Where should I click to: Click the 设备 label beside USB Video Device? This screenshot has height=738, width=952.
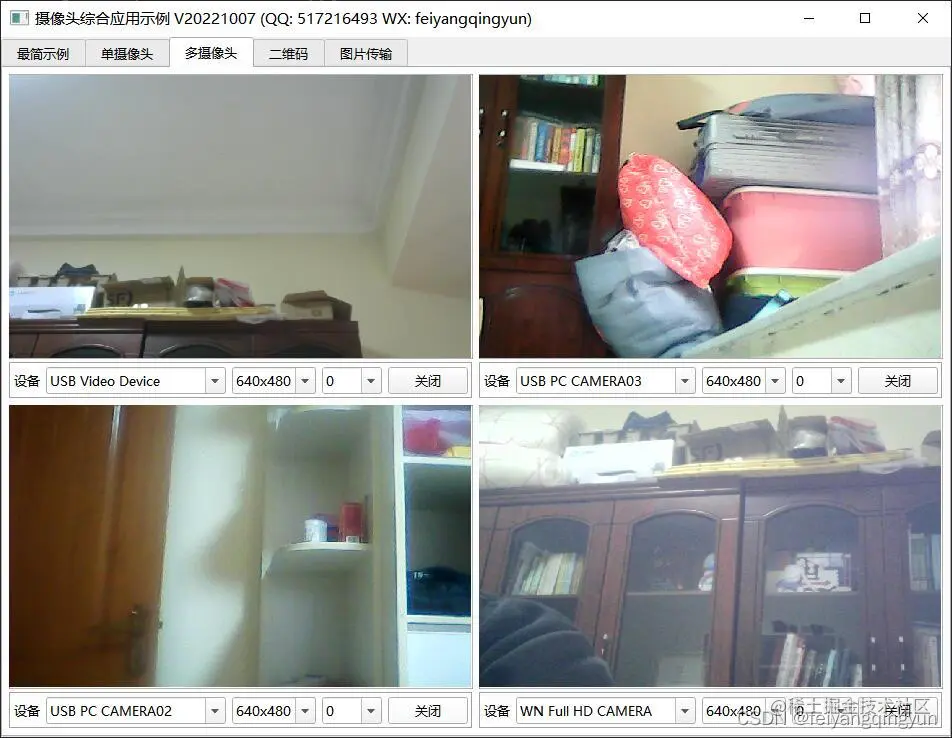27,381
